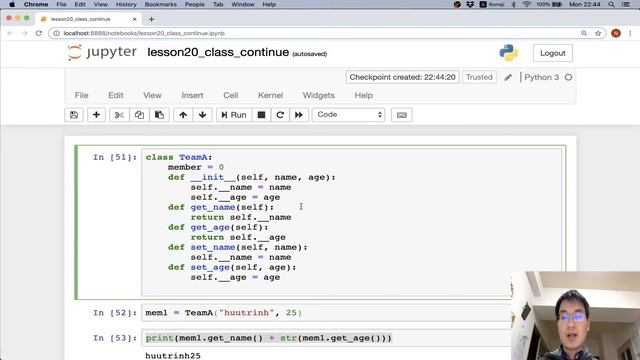Click into the TeamA class code cell

tap(353, 222)
